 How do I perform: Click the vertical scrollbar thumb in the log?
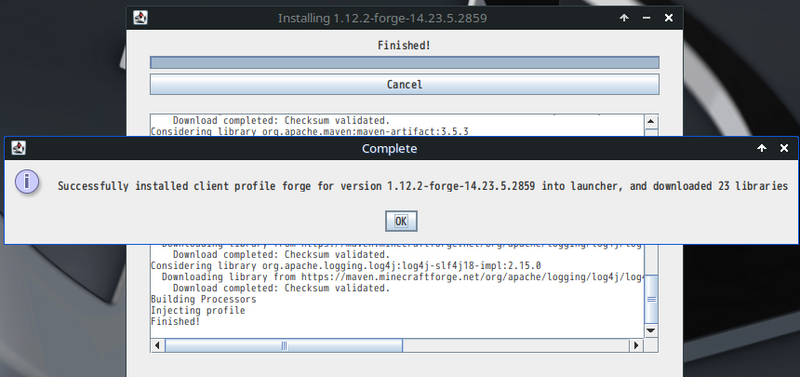[x=651, y=299]
